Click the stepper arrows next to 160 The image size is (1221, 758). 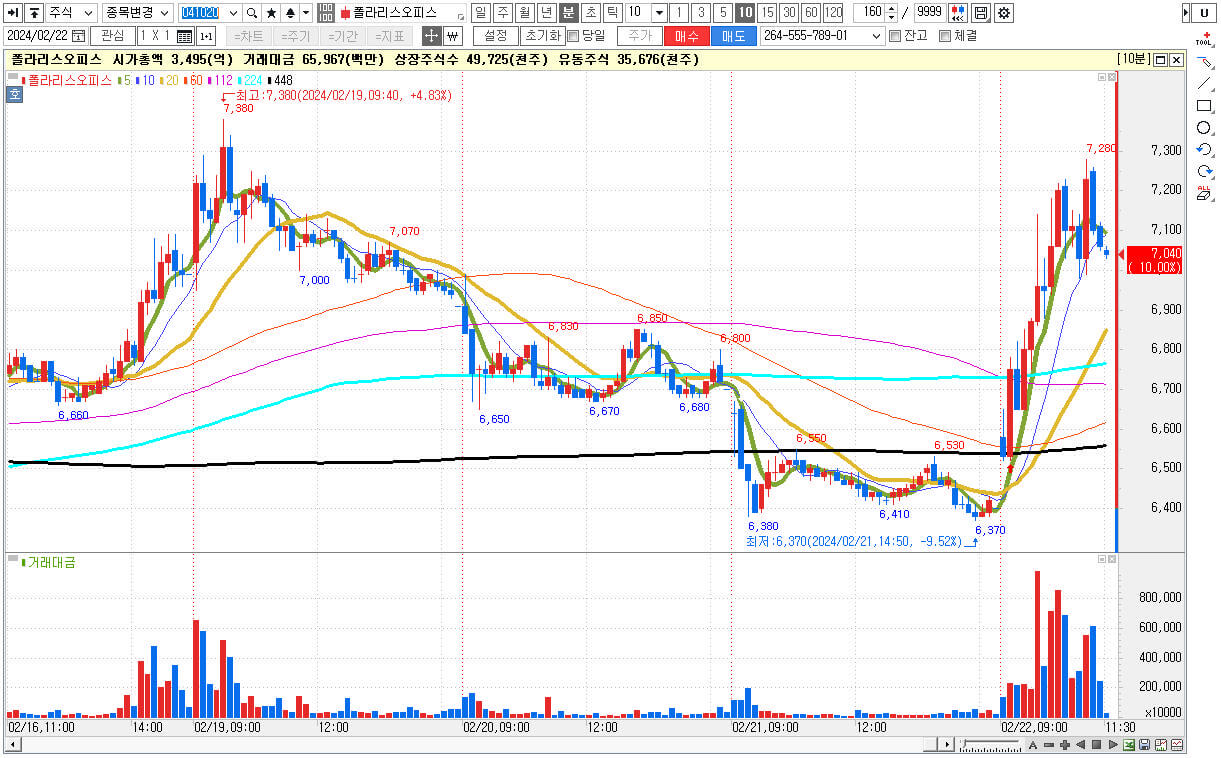tap(892, 13)
